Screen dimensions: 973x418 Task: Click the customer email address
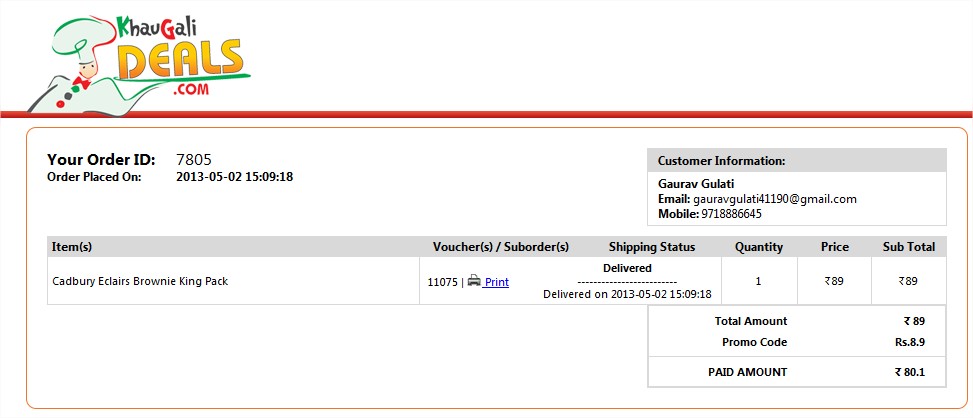[775, 199]
